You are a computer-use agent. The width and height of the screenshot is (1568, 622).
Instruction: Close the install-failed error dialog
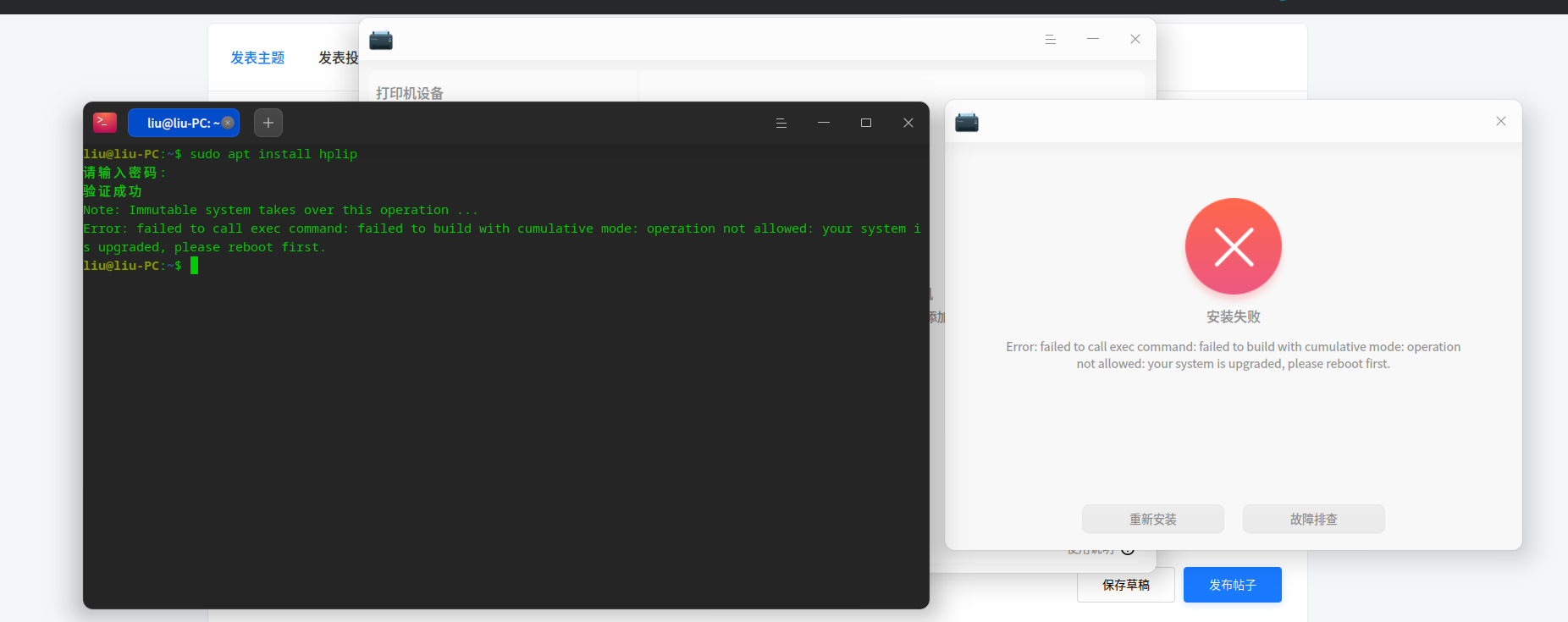click(x=1501, y=121)
